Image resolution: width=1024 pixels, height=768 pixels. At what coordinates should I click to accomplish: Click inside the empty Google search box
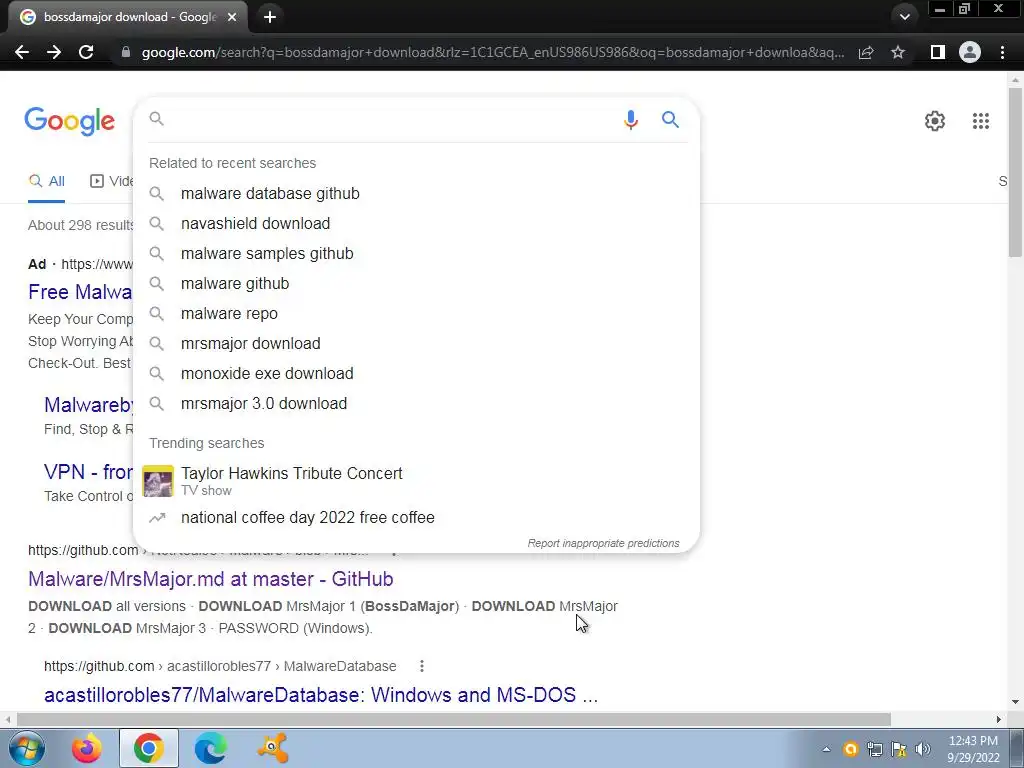[391, 119]
